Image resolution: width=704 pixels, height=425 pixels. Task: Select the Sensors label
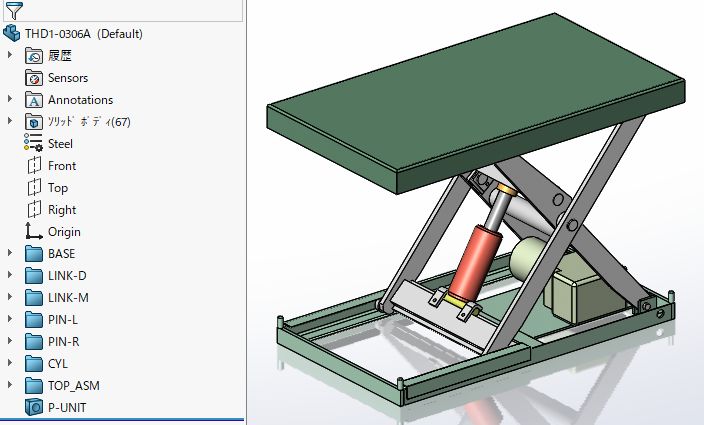[x=68, y=78]
